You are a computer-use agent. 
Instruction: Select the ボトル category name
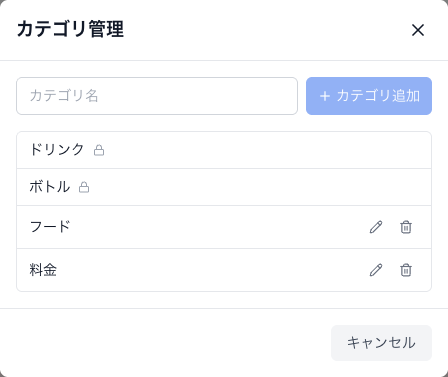pos(50,187)
